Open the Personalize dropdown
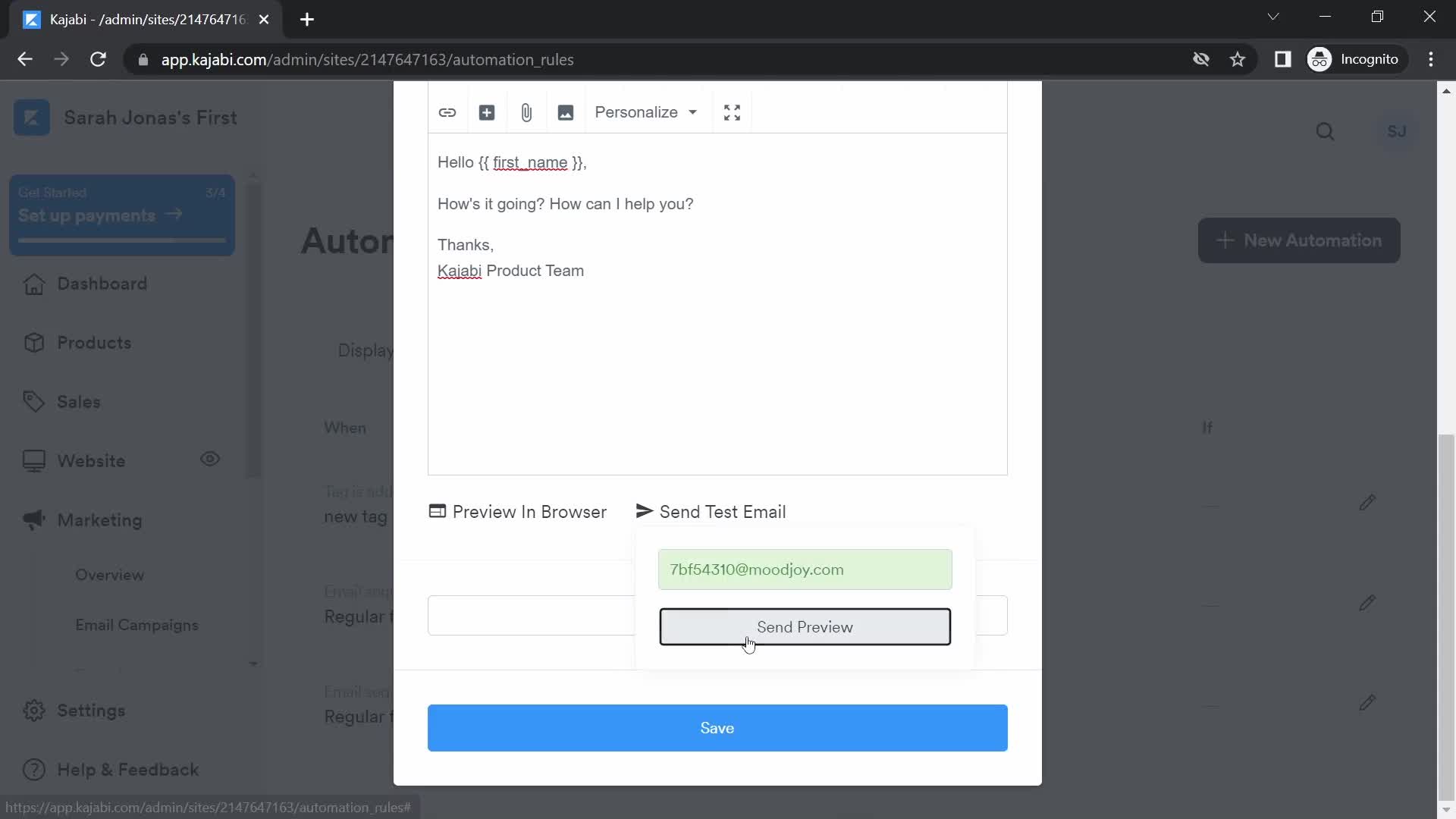 coord(645,112)
